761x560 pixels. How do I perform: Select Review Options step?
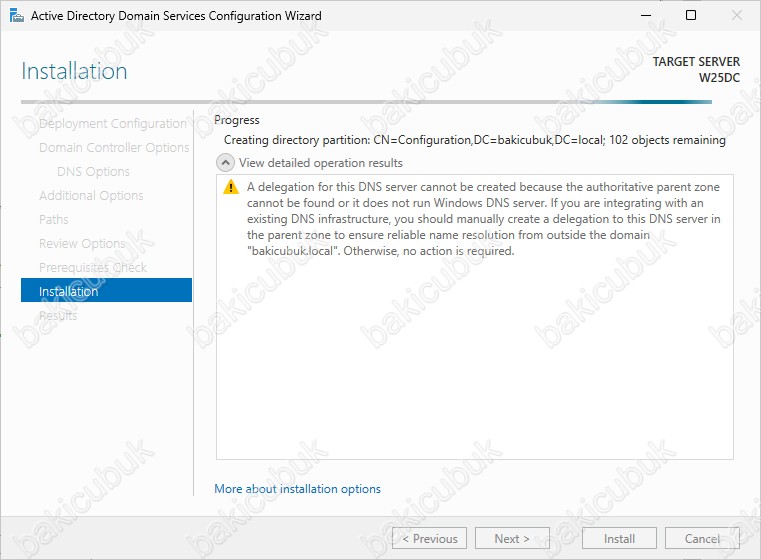click(82, 243)
